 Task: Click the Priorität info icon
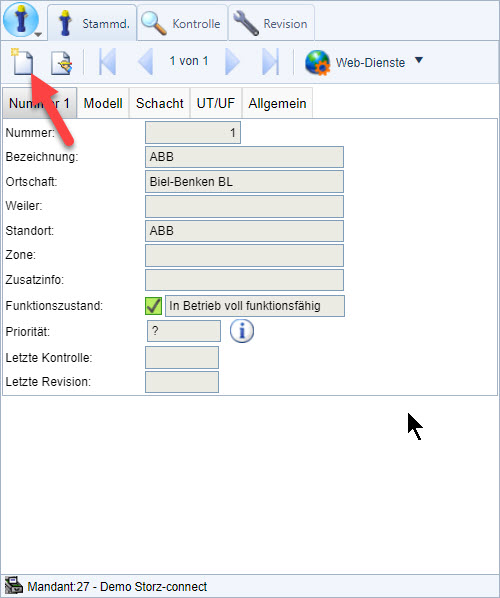pyautogui.click(x=242, y=331)
